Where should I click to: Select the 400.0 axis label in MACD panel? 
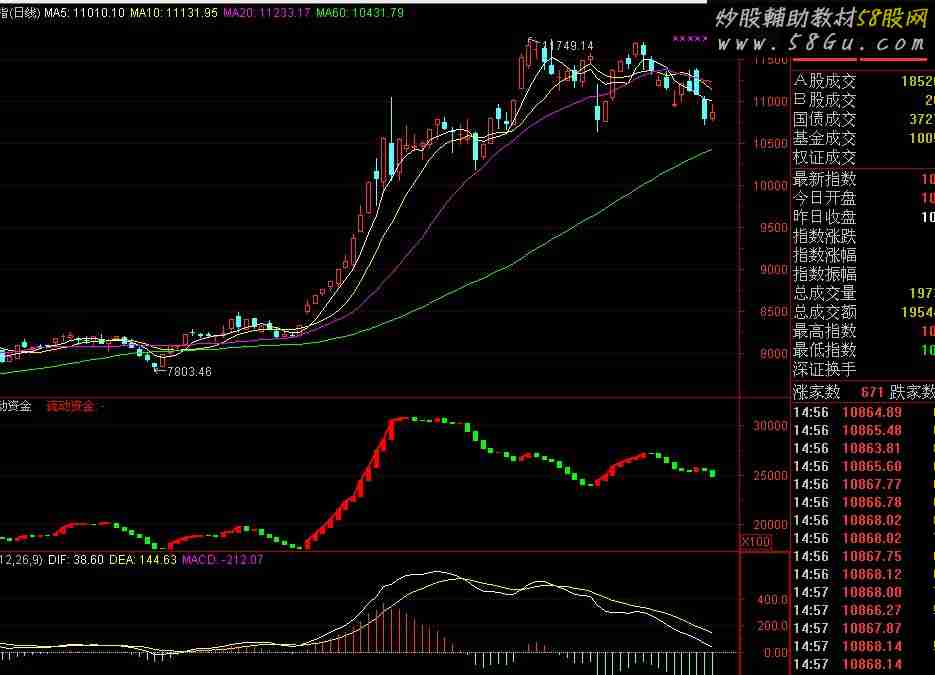click(772, 600)
